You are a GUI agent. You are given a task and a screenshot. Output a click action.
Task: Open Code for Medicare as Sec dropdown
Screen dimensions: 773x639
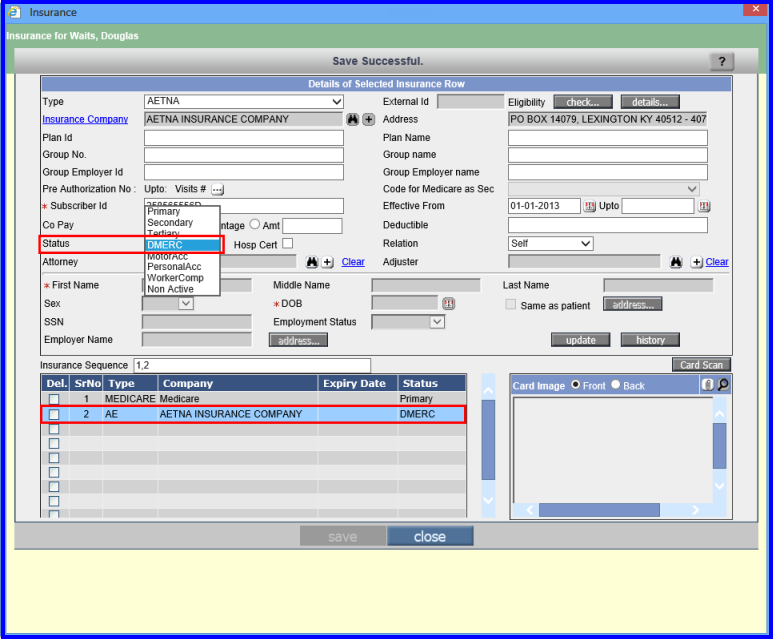click(x=603, y=189)
